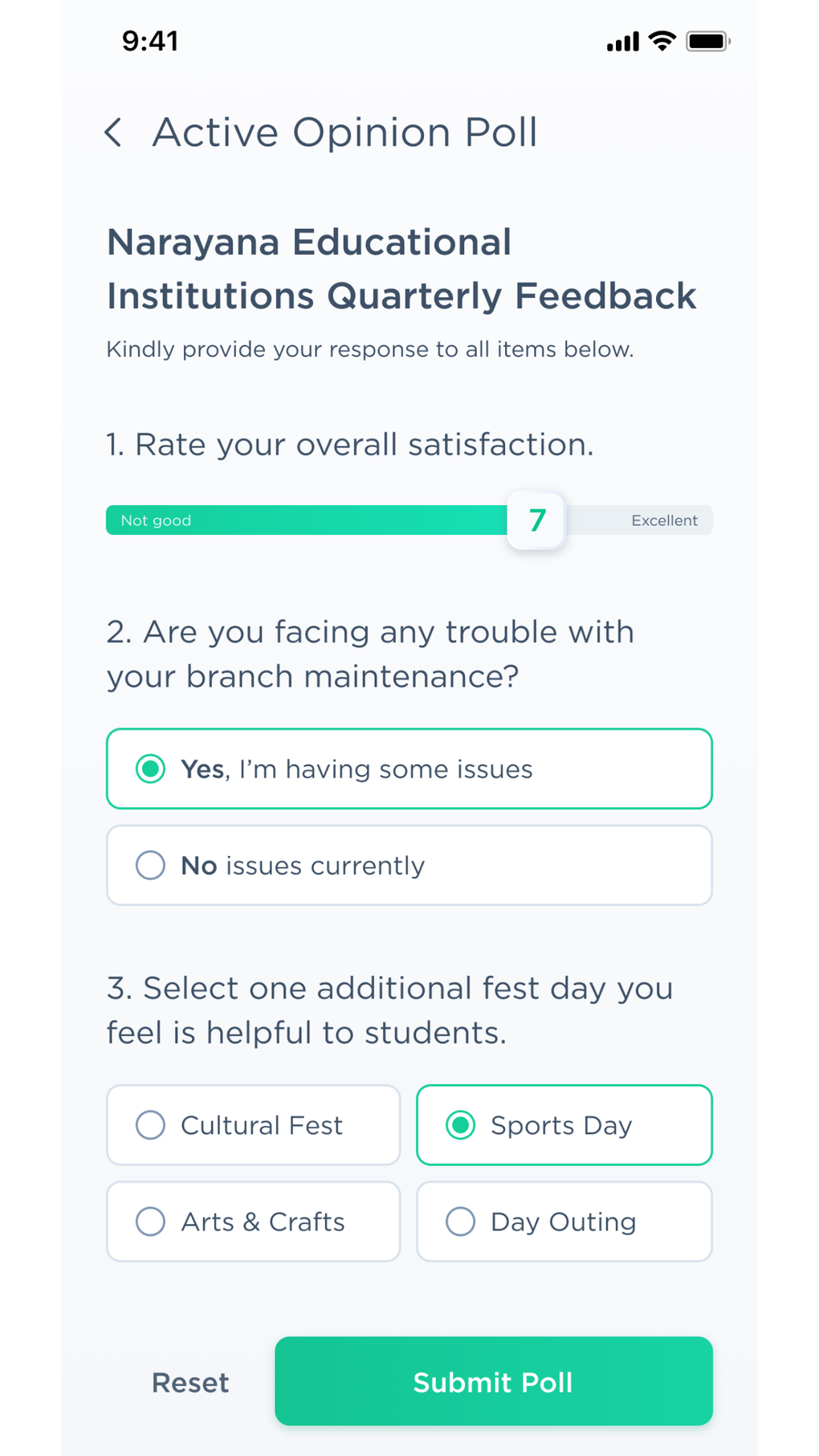Select "Yes, I'm having some issues" option
The image size is (819, 1456).
409,769
